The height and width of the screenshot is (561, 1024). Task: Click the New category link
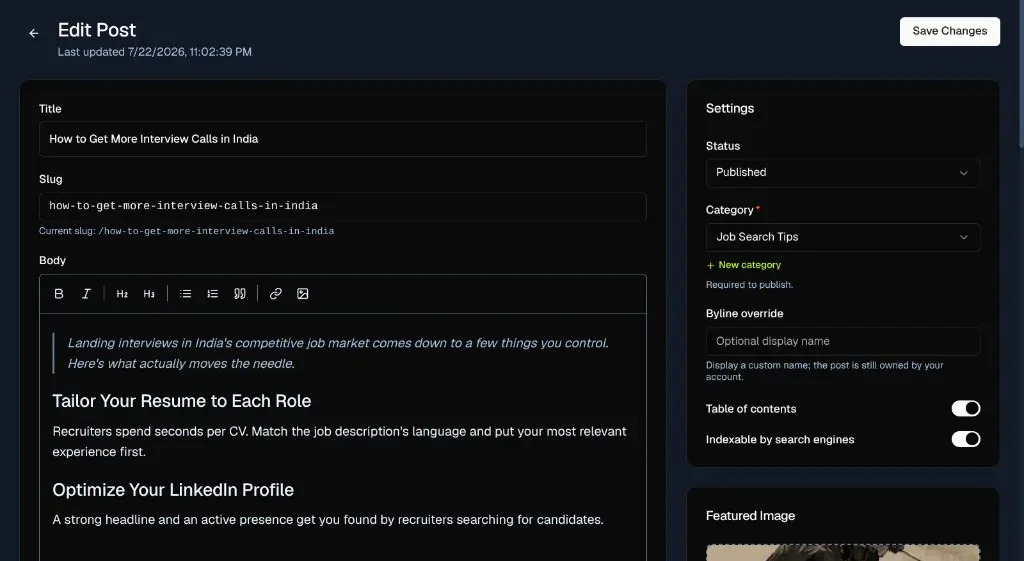744,265
